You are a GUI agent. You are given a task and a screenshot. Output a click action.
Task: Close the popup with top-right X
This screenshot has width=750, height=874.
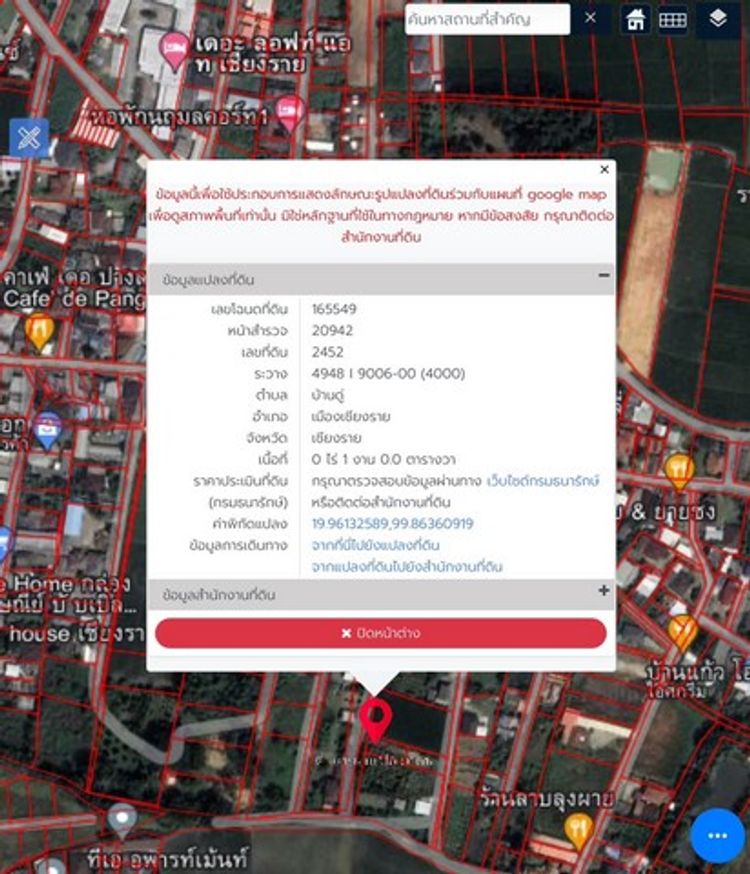tap(604, 170)
